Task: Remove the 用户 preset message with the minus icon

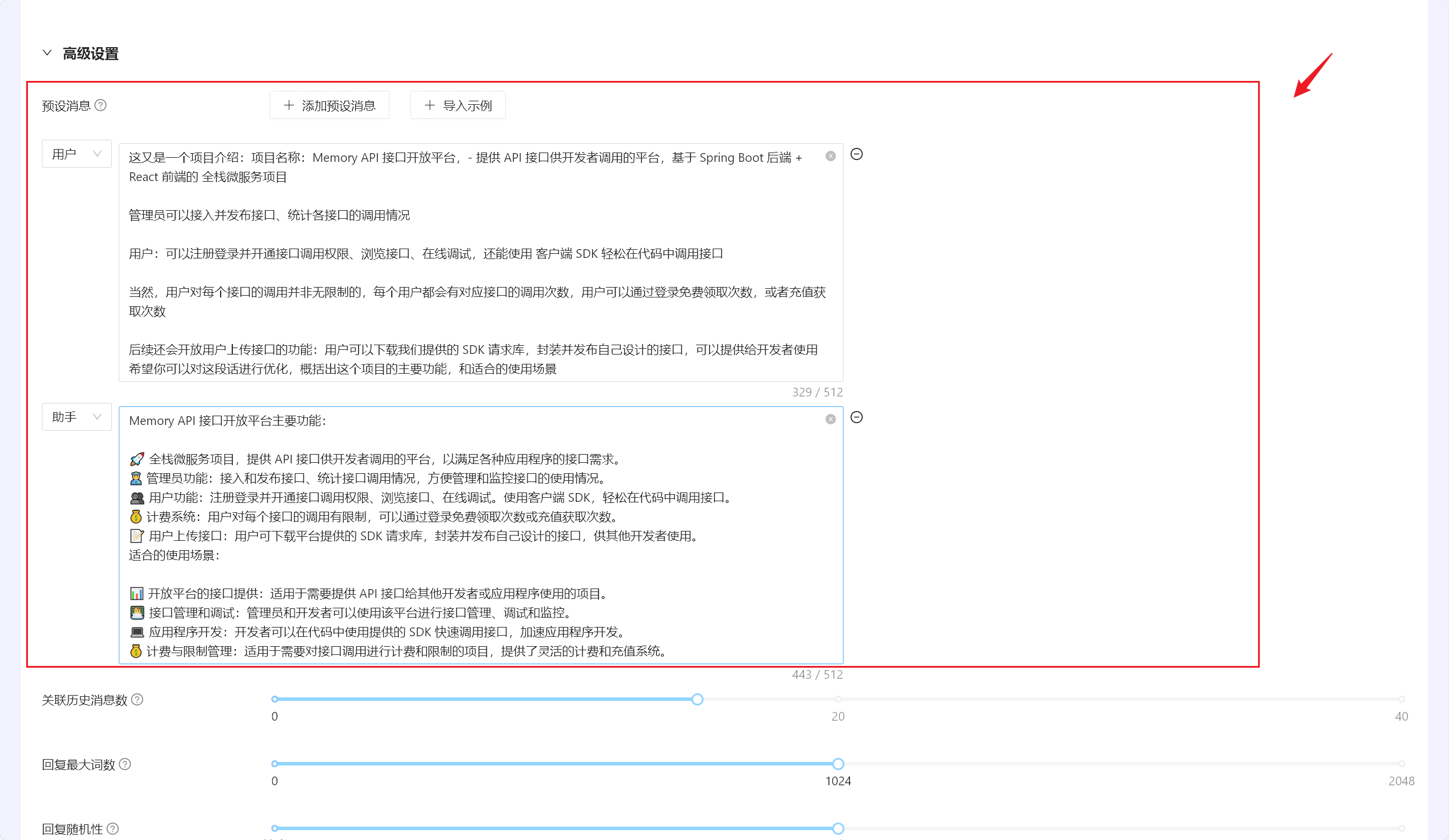Action: 857,154
